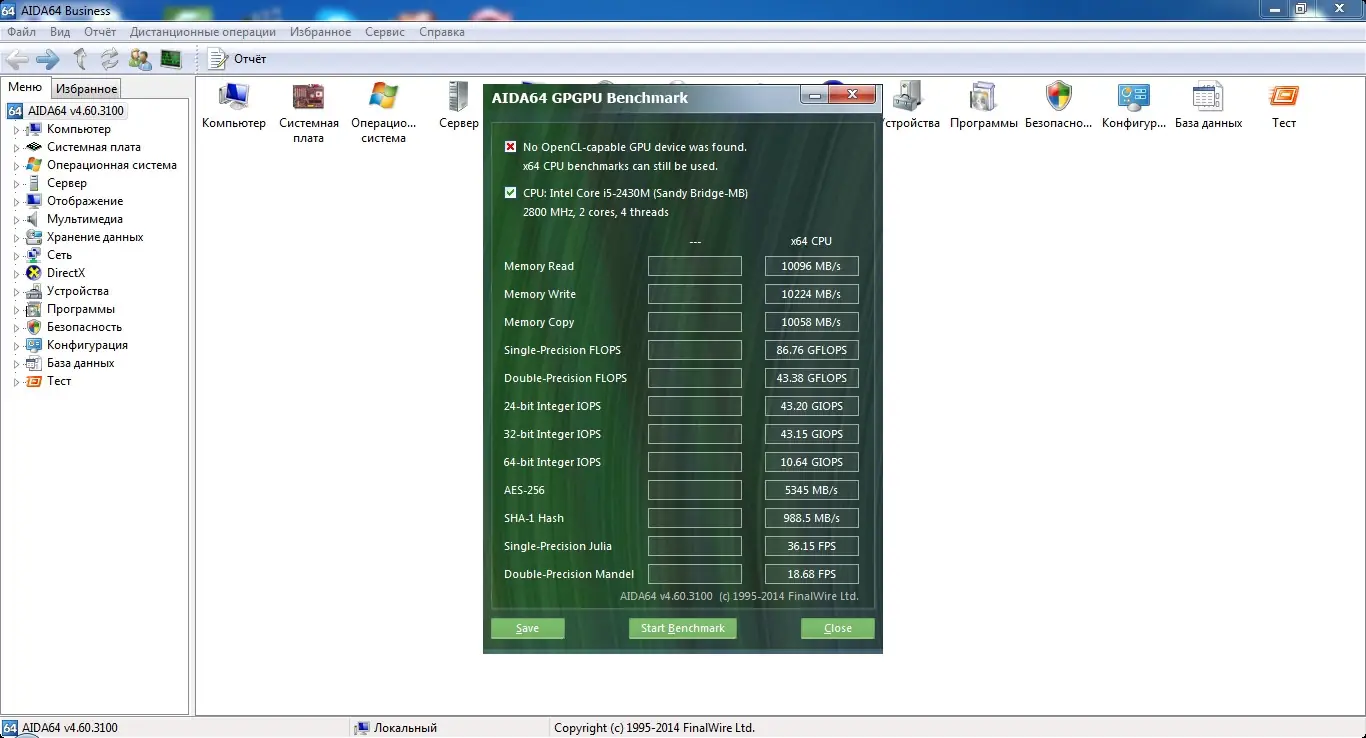Click the Single-Precision FLOPS result 86.76 GFLOPS
This screenshot has width=1366, height=738.
812,350
